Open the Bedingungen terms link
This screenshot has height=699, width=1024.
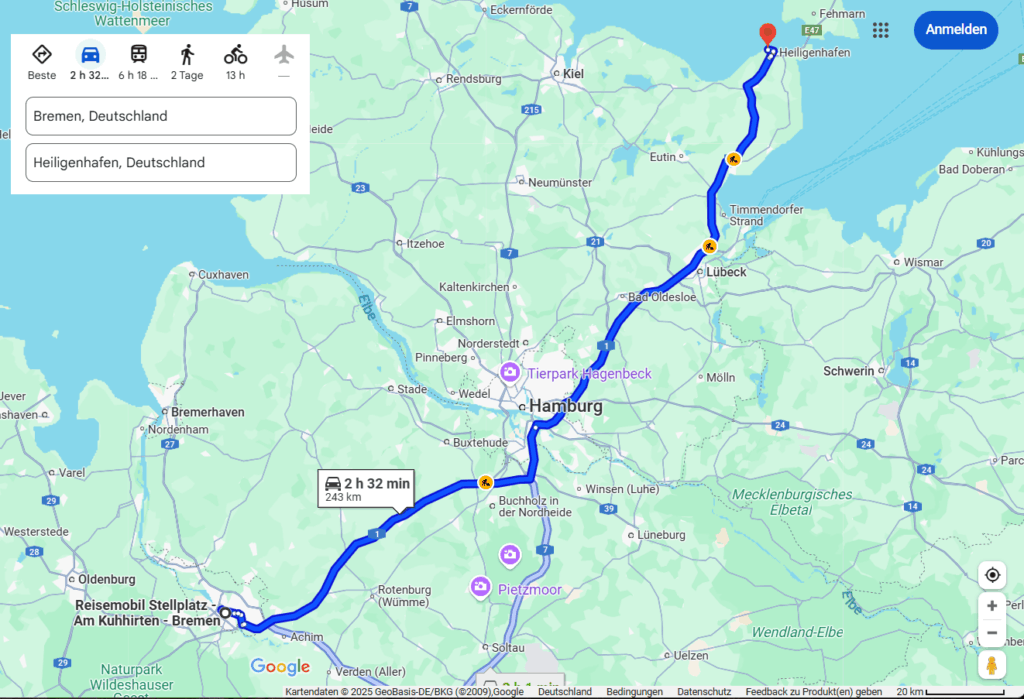coord(634,692)
